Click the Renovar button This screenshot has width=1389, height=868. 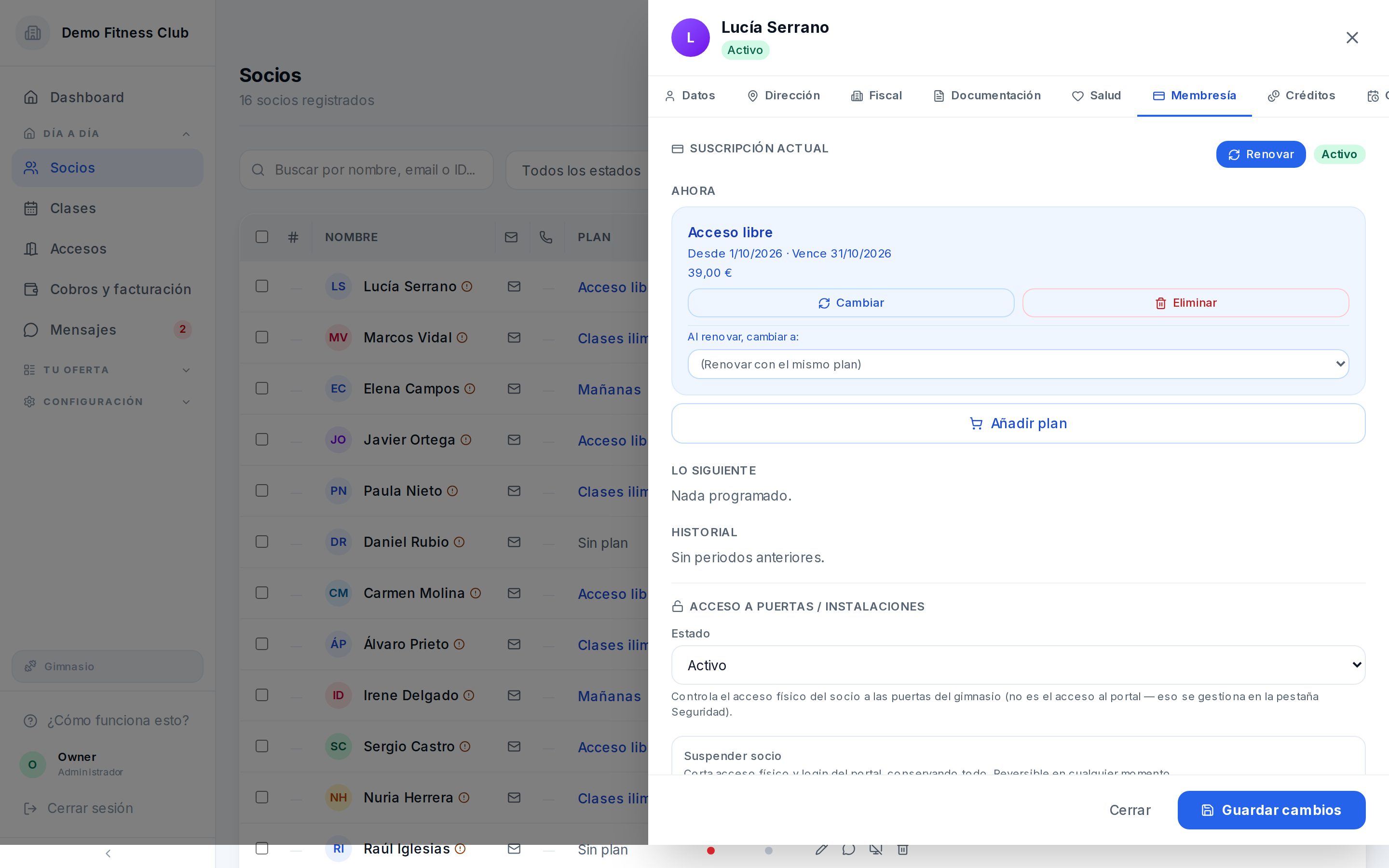tap(1260, 154)
